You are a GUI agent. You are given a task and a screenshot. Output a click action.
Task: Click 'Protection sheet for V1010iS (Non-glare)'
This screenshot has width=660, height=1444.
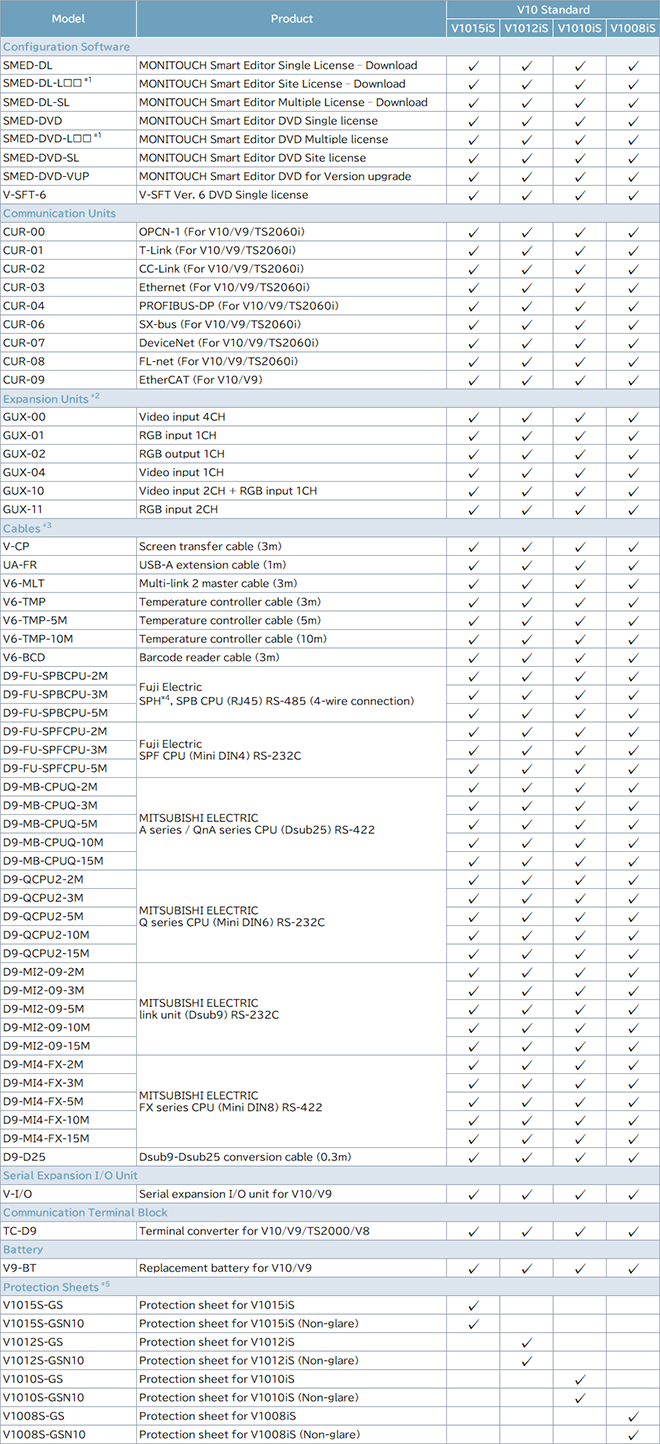point(248,1397)
